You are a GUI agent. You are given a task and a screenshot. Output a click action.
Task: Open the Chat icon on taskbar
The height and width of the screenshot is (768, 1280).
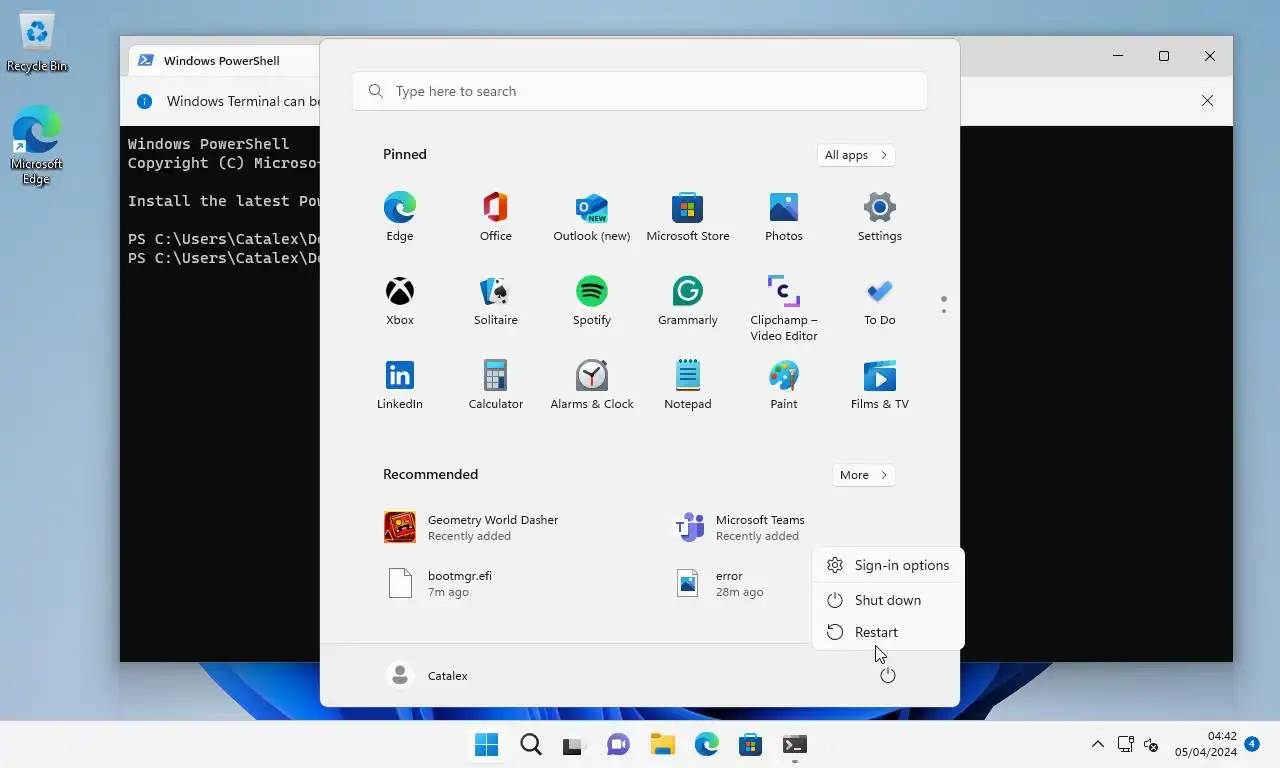(x=619, y=745)
